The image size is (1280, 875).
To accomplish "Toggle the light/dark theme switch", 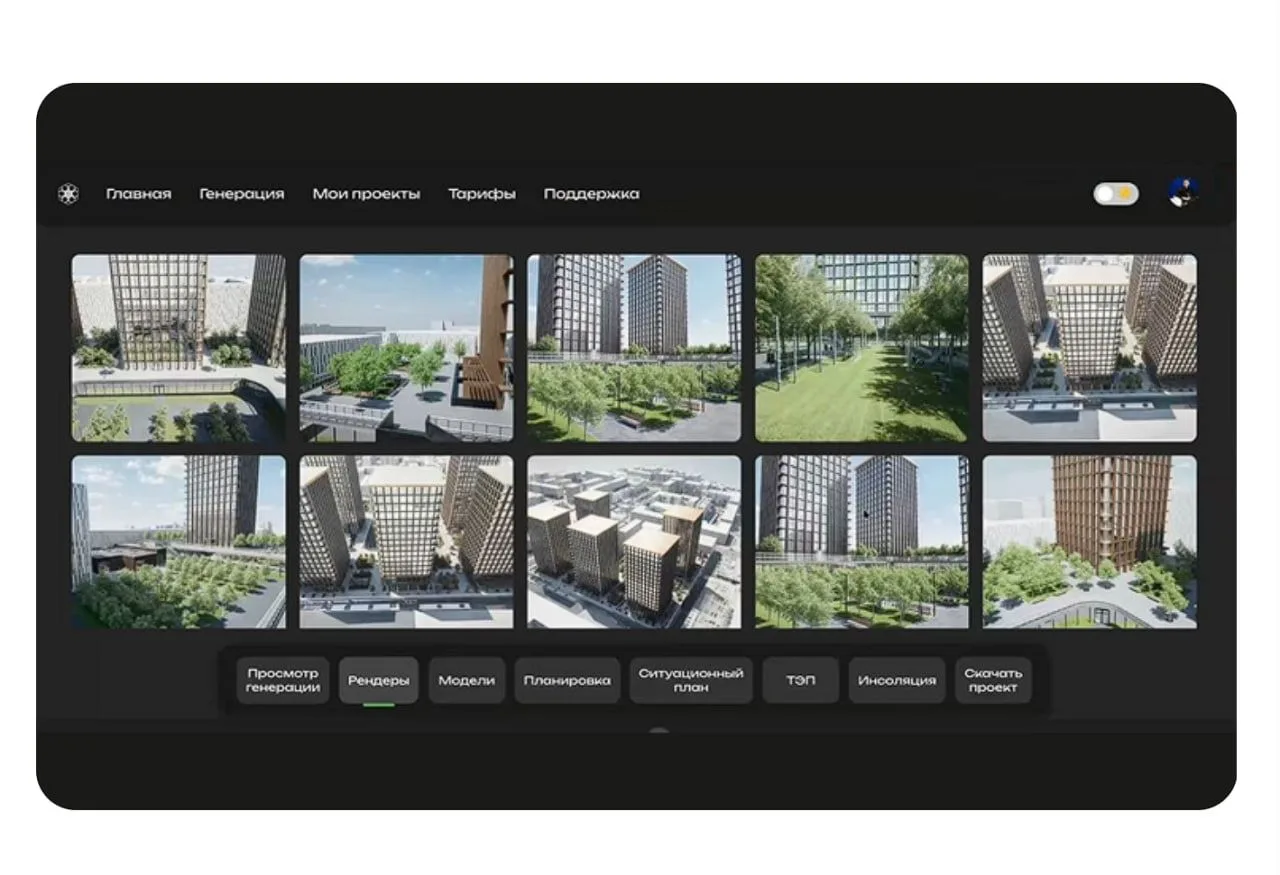I will coord(1115,194).
